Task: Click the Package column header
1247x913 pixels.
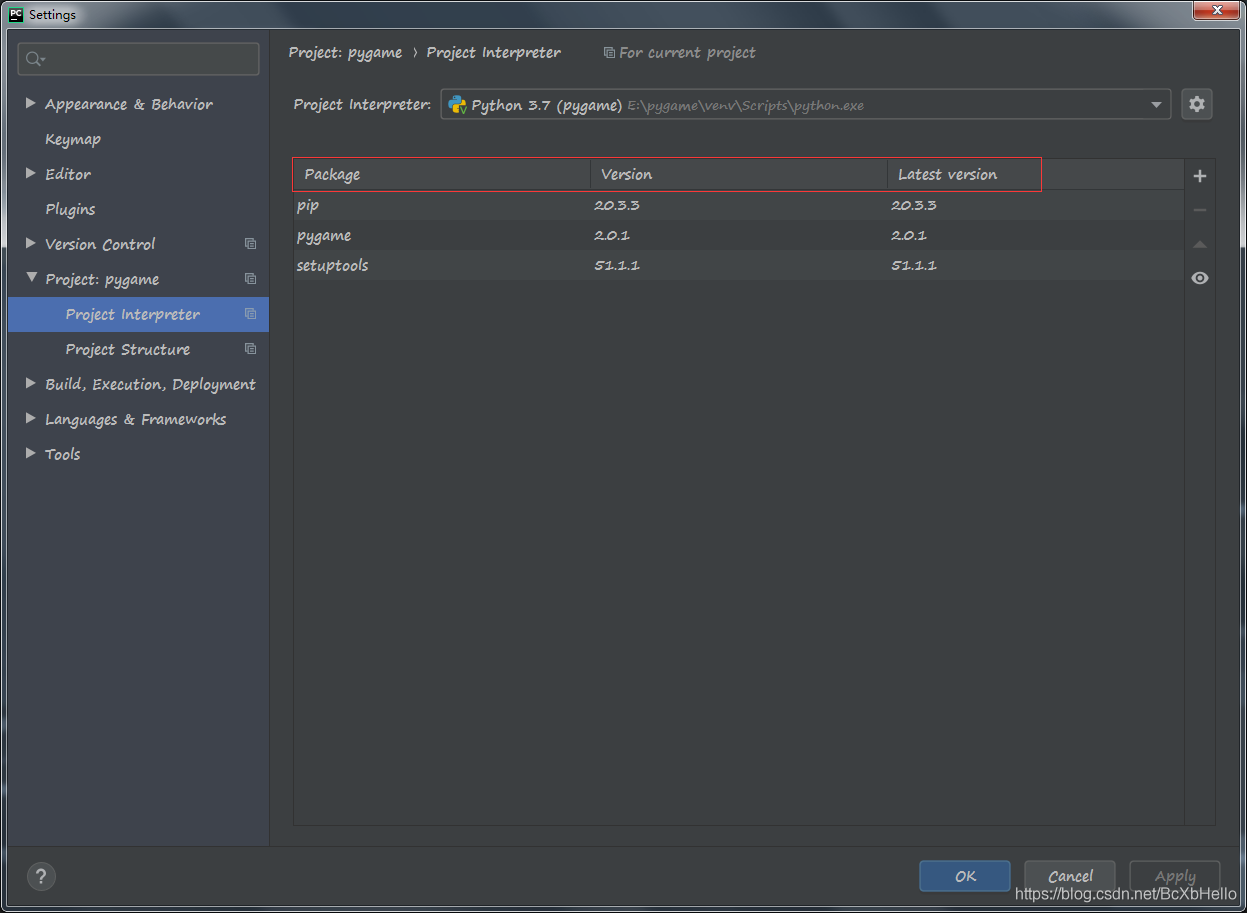Action: tap(442, 174)
